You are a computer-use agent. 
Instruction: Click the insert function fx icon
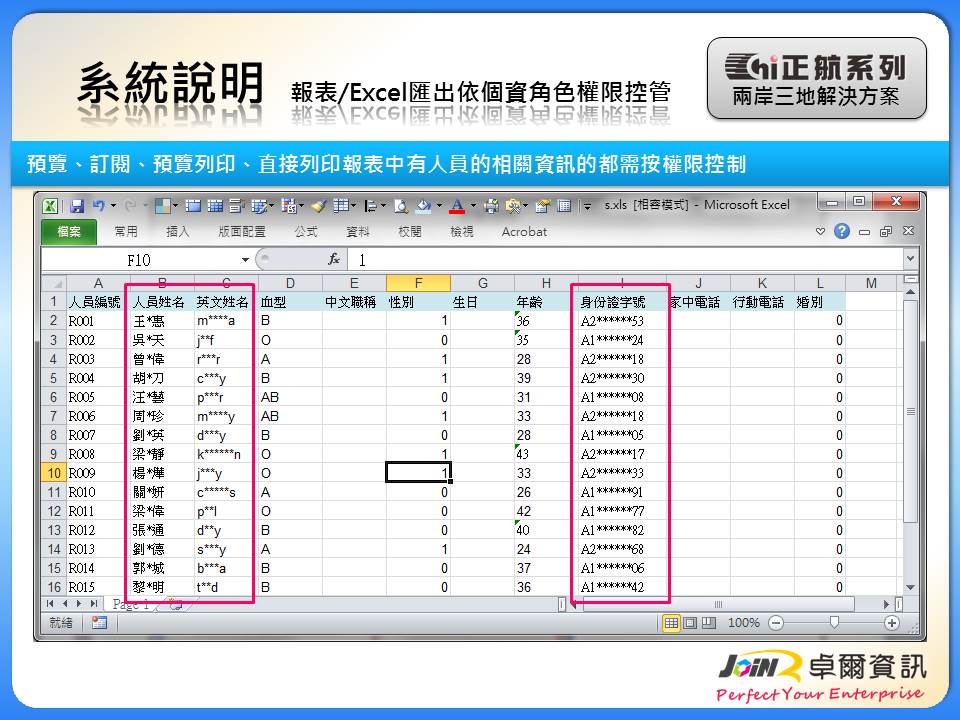click(334, 260)
